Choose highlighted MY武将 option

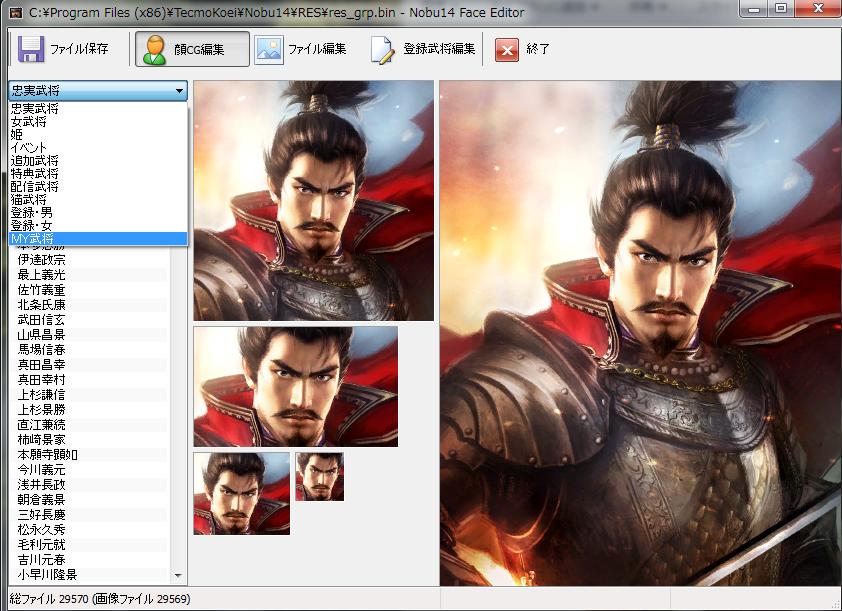point(98,238)
